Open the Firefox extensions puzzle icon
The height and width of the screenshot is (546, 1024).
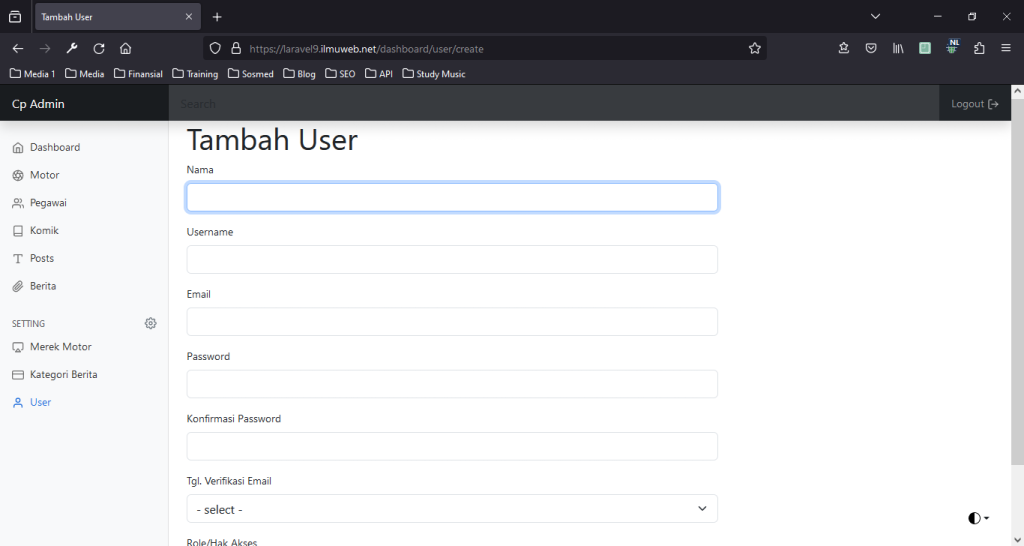(x=979, y=48)
